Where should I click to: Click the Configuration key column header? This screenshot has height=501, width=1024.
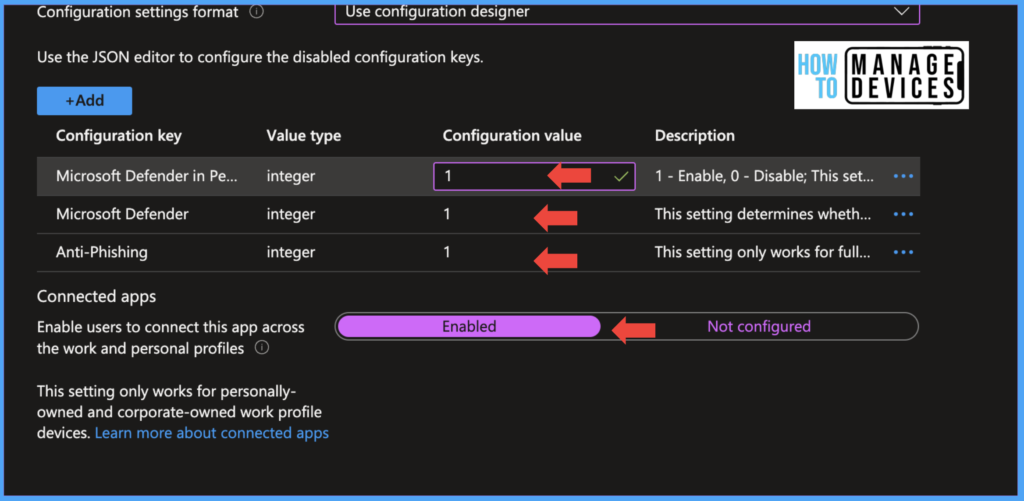coord(119,136)
